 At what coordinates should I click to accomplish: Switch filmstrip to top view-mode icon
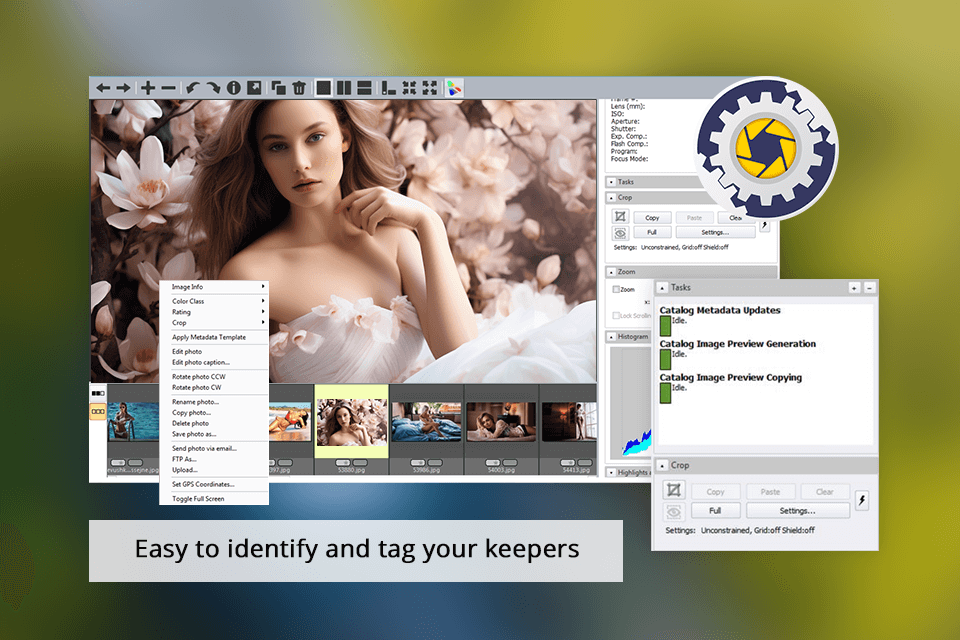tap(98, 393)
